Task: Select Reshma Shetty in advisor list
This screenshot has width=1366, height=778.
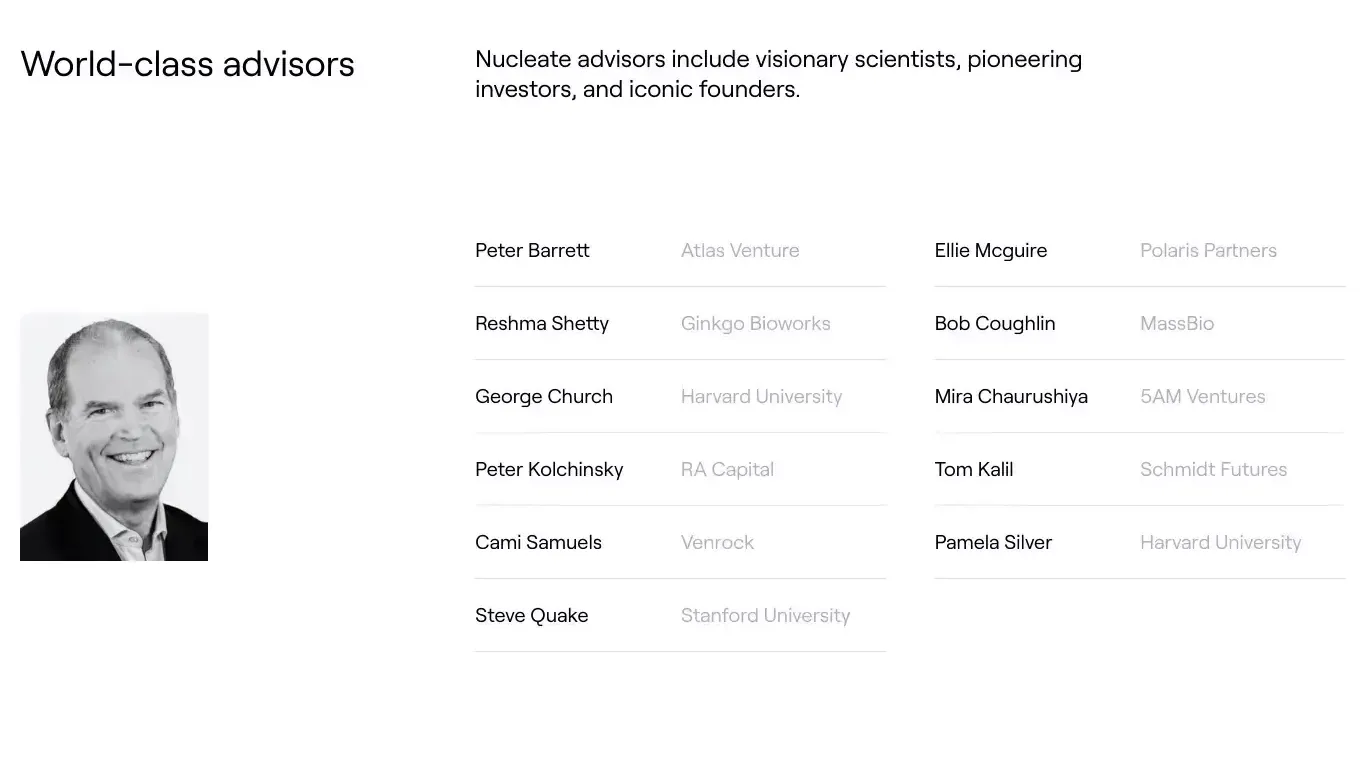Action: (x=542, y=323)
